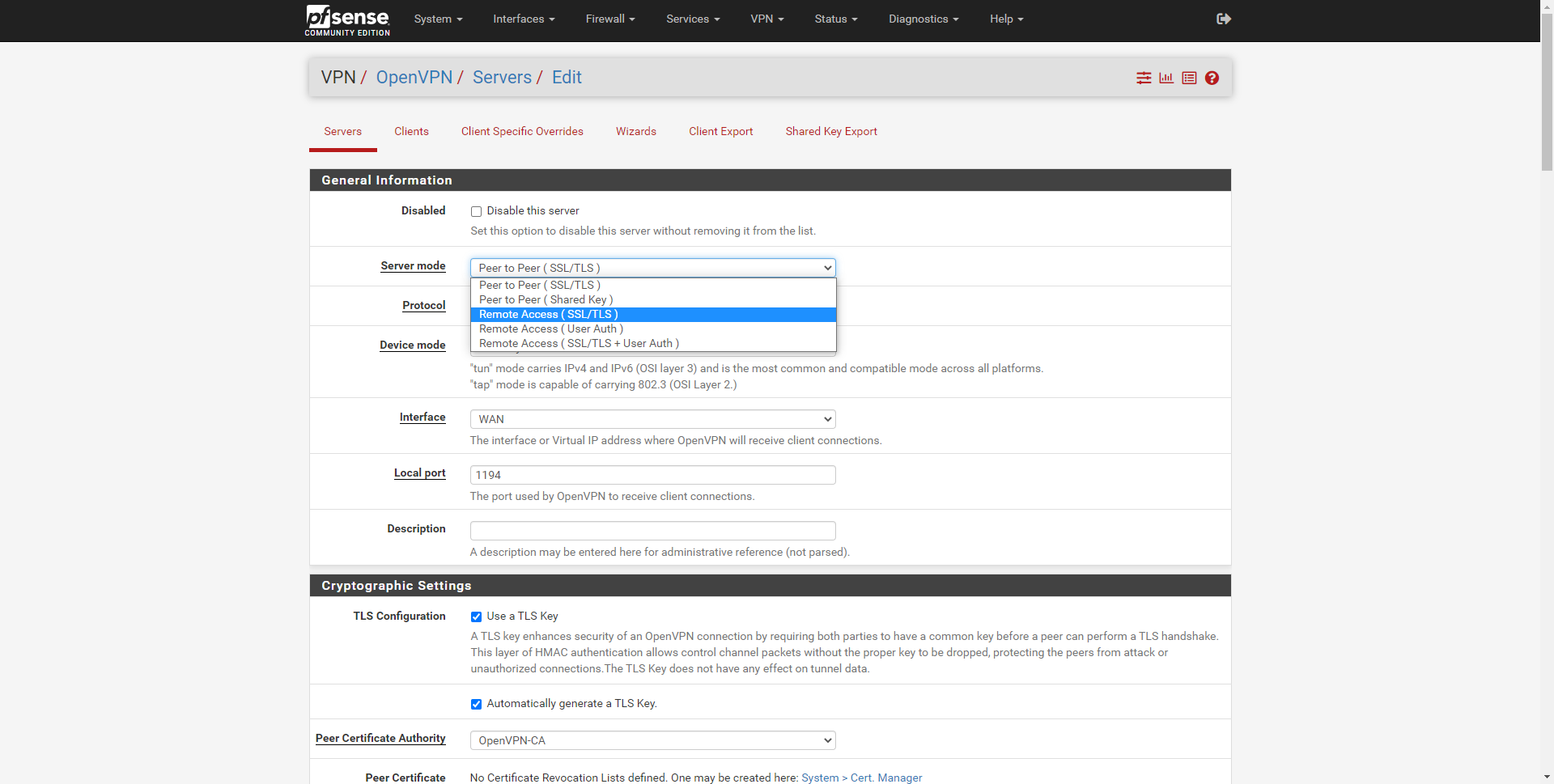Open the System menu

438,19
